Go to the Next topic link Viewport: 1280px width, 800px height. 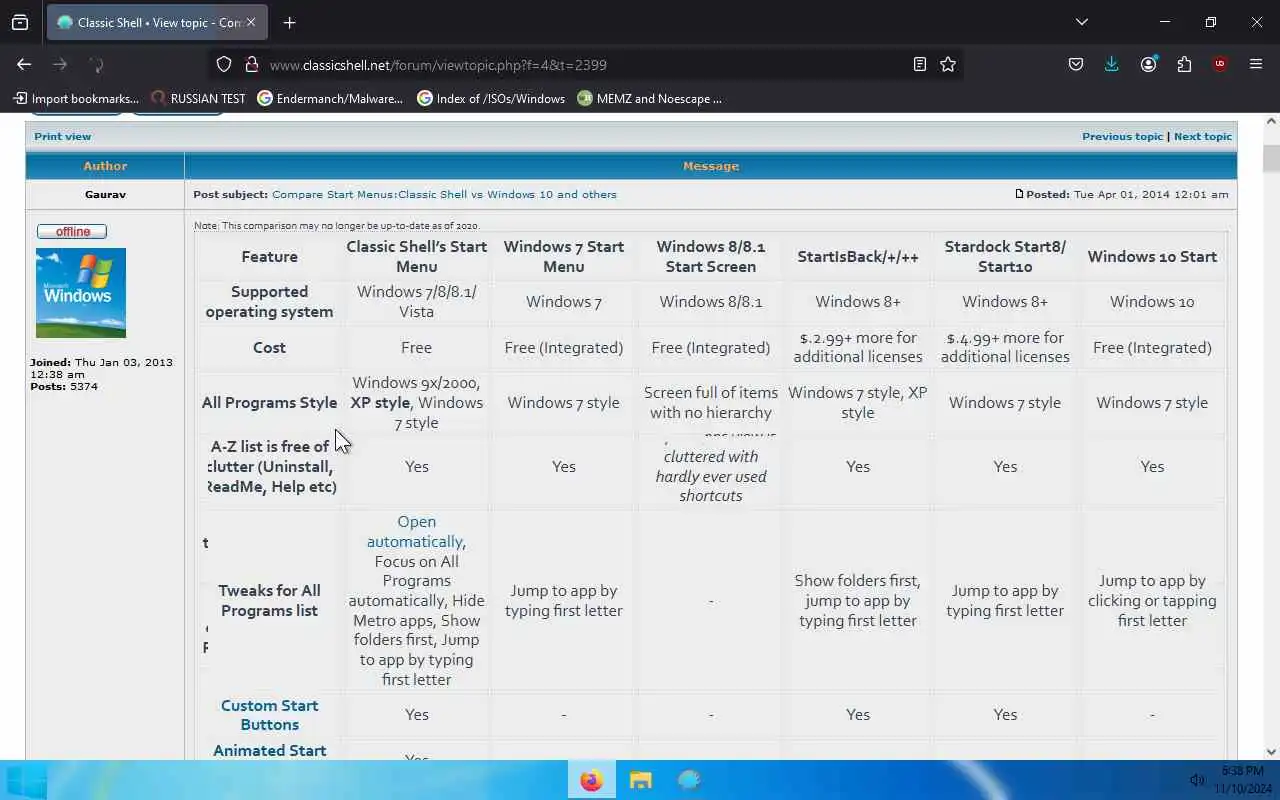pos(1203,136)
